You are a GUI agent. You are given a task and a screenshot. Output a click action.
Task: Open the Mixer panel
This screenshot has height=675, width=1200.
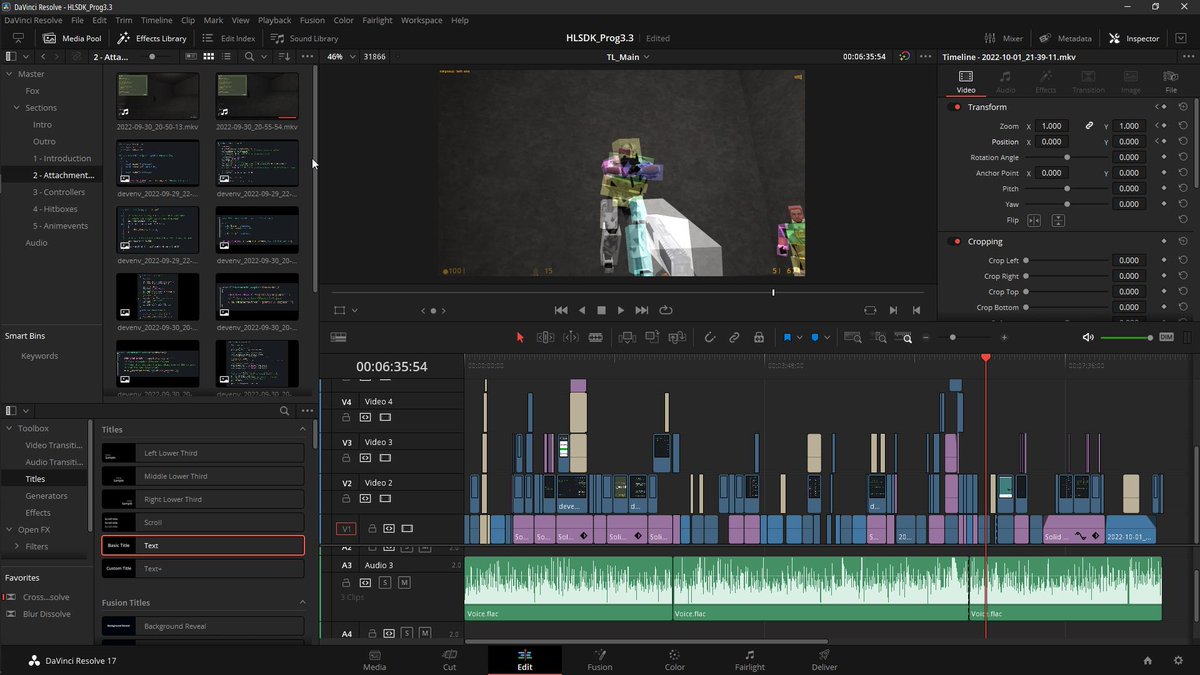click(1001, 38)
